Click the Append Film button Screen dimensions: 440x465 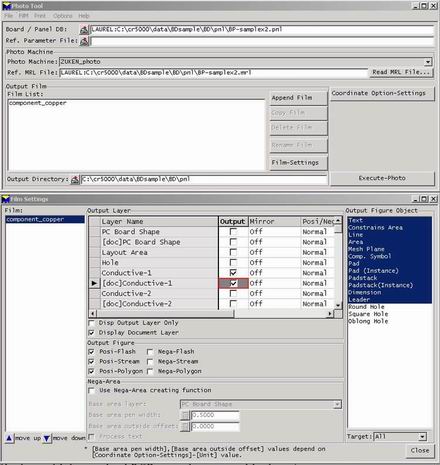point(298,98)
